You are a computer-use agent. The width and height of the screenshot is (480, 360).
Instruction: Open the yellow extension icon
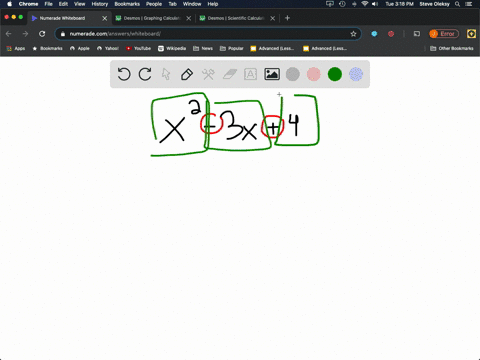[x=471, y=34]
